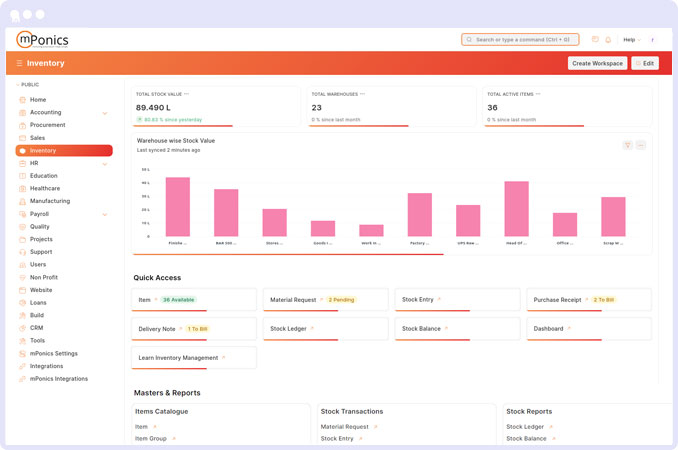This screenshot has height=450, width=678.
Task: Click the Education sidebar icon
Action: (22, 176)
